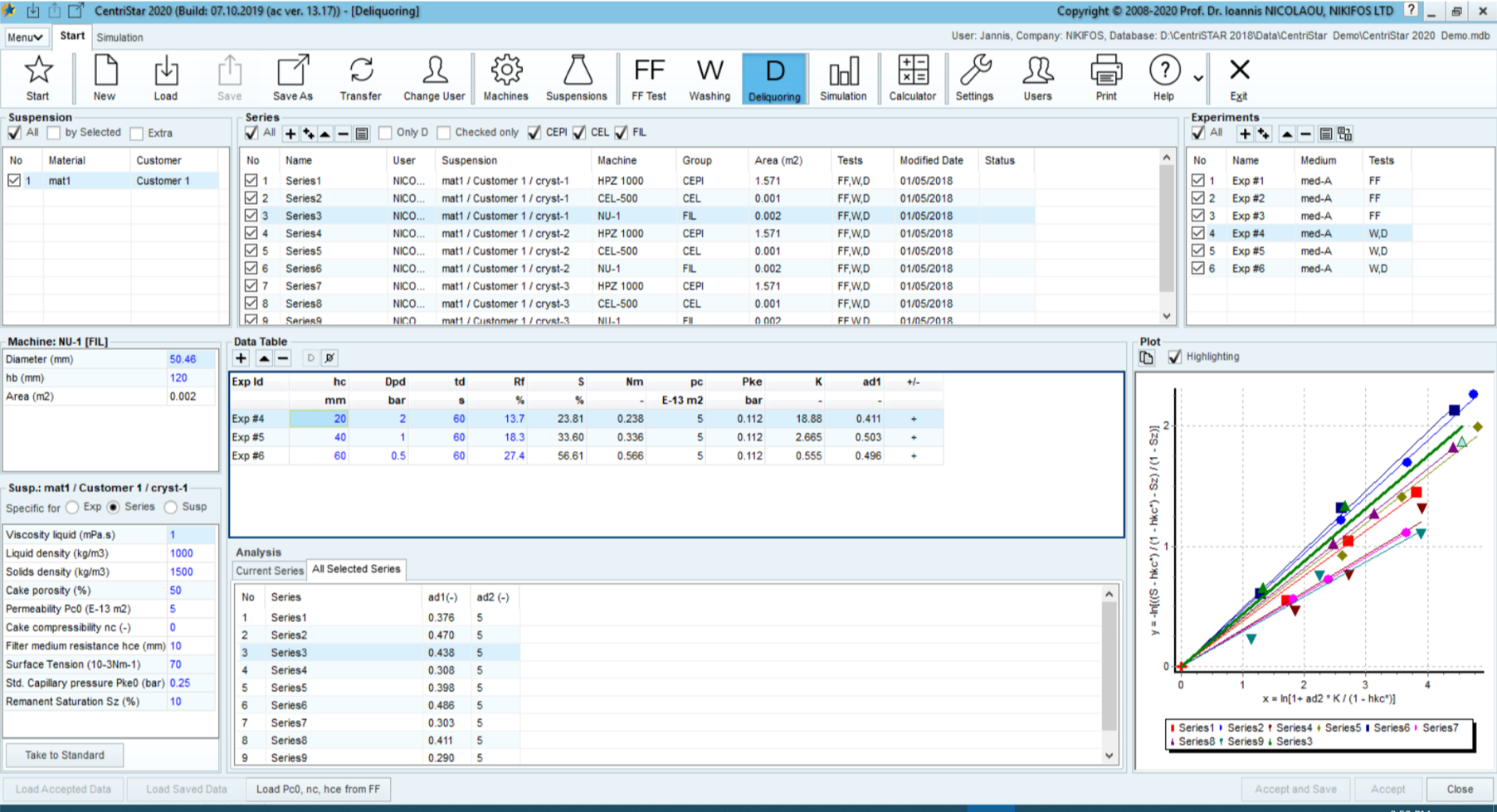Toggle the Only D checkbox

click(x=385, y=133)
